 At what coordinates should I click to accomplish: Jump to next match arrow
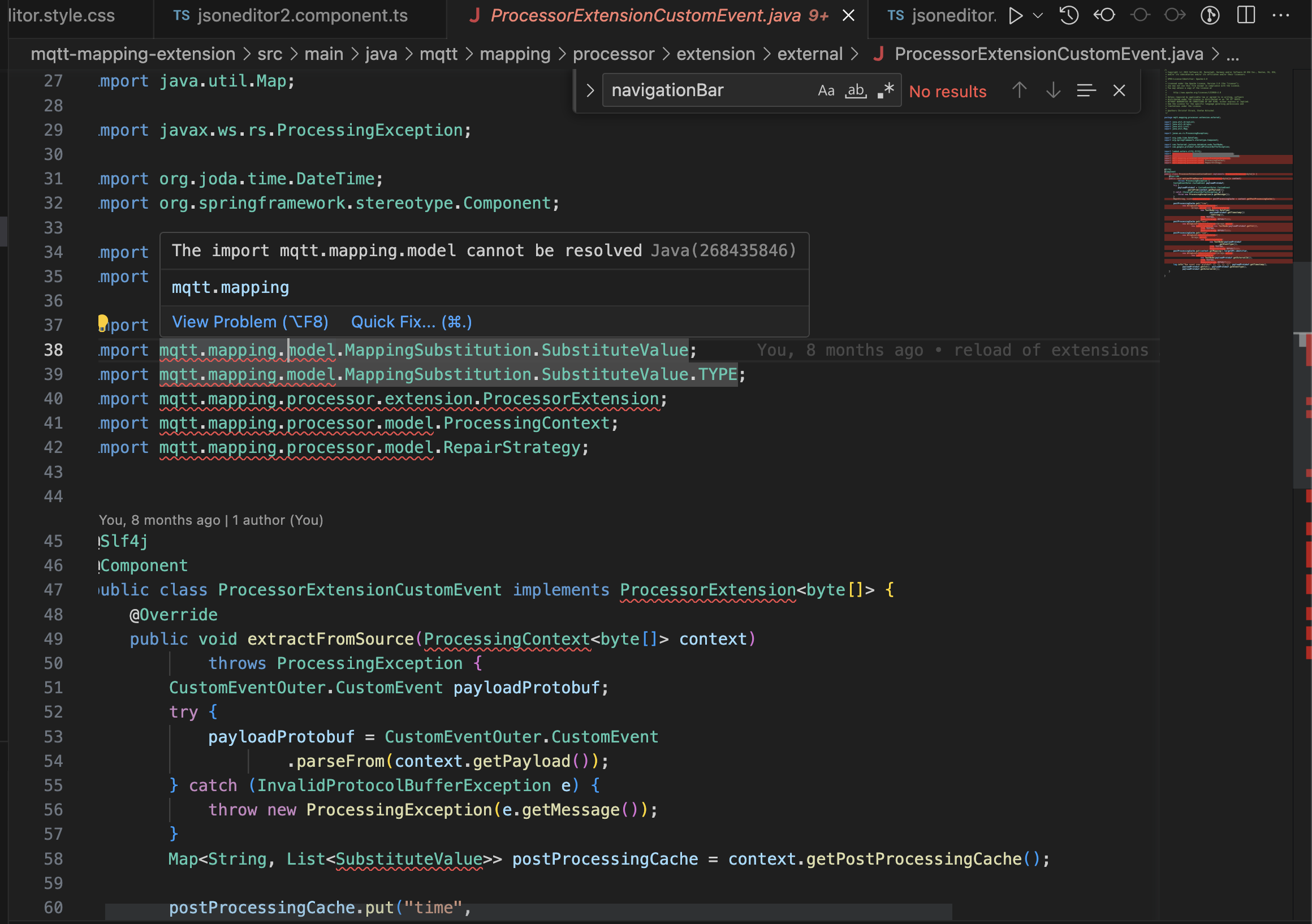[1052, 90]
